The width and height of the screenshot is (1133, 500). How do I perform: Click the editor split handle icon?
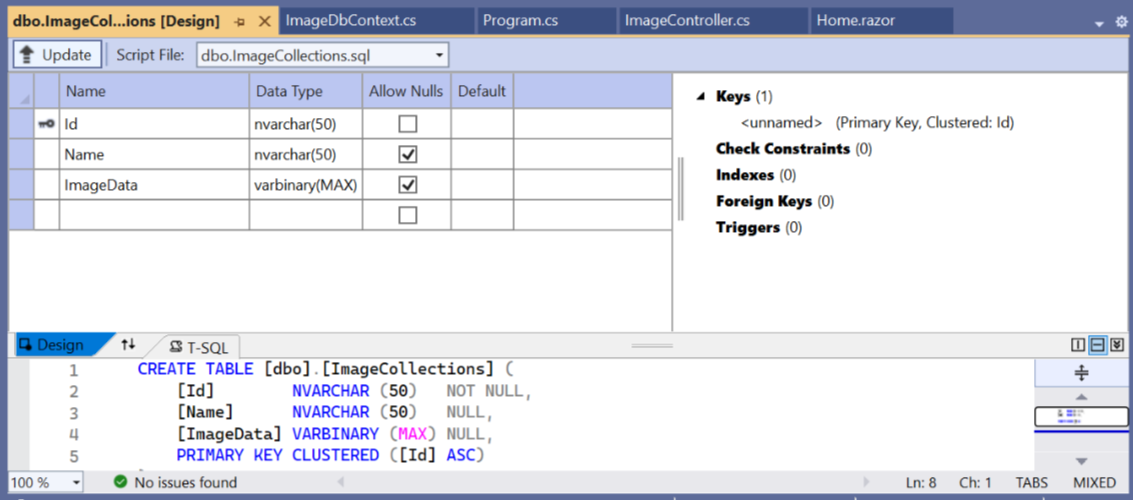coord(1082,373)
